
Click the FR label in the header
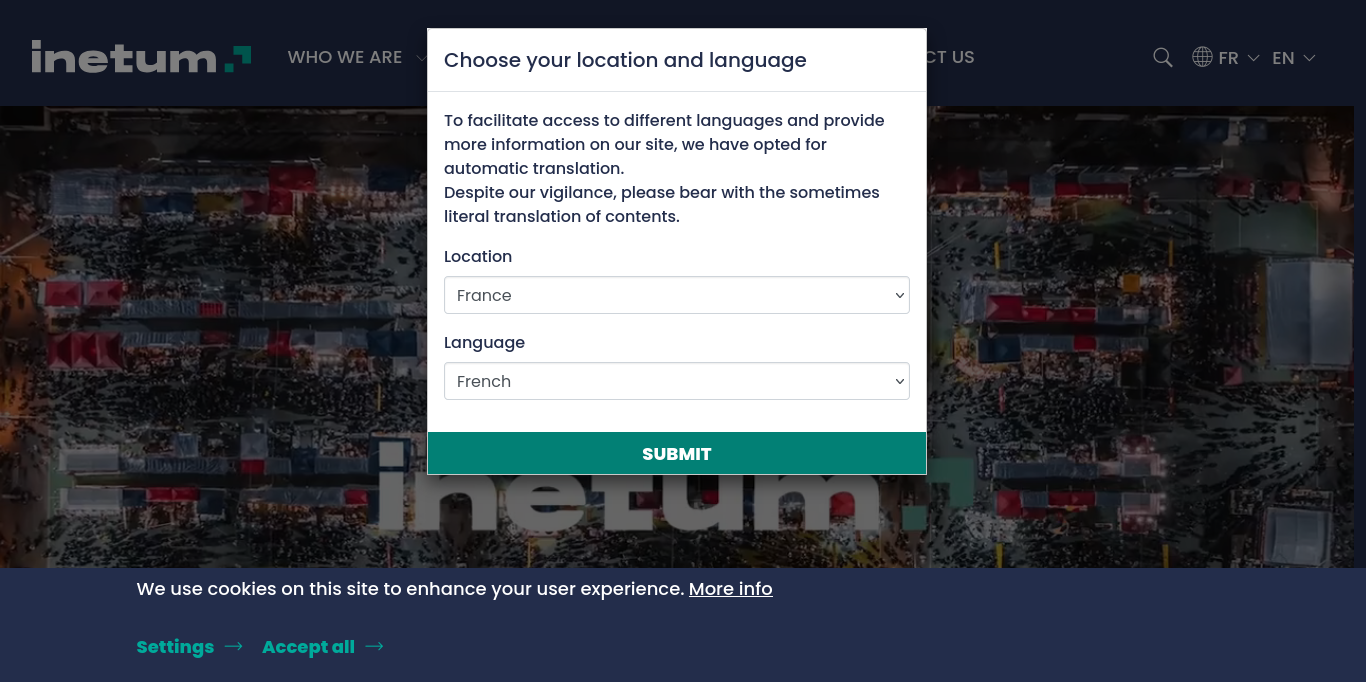[1228, 58]
